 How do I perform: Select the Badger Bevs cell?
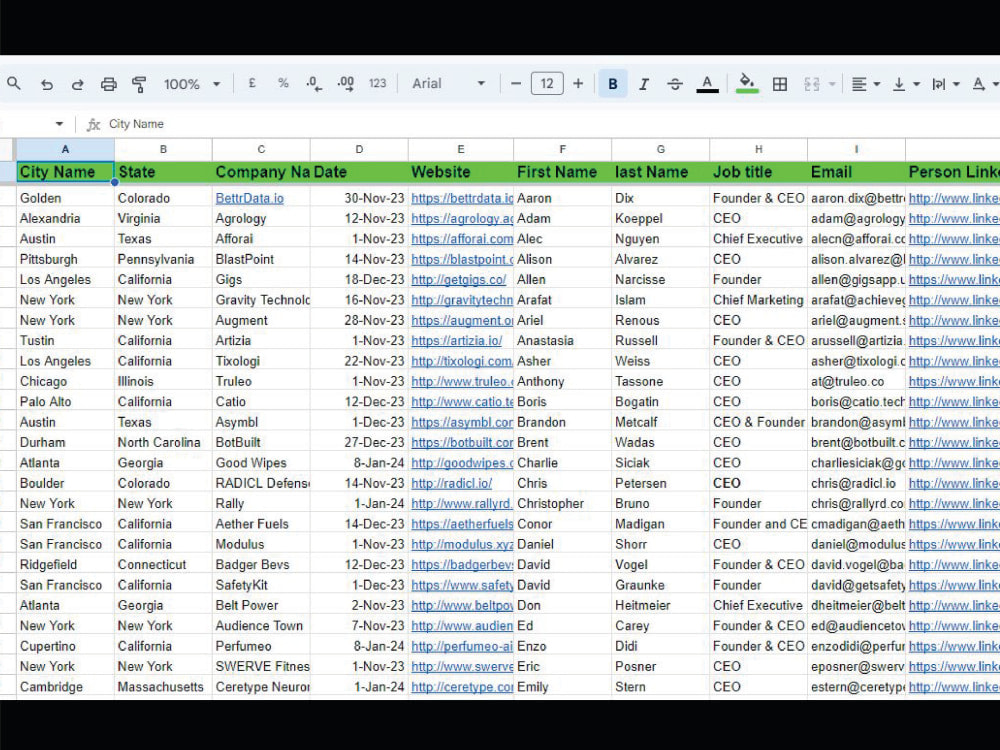(x=261, y=565)
